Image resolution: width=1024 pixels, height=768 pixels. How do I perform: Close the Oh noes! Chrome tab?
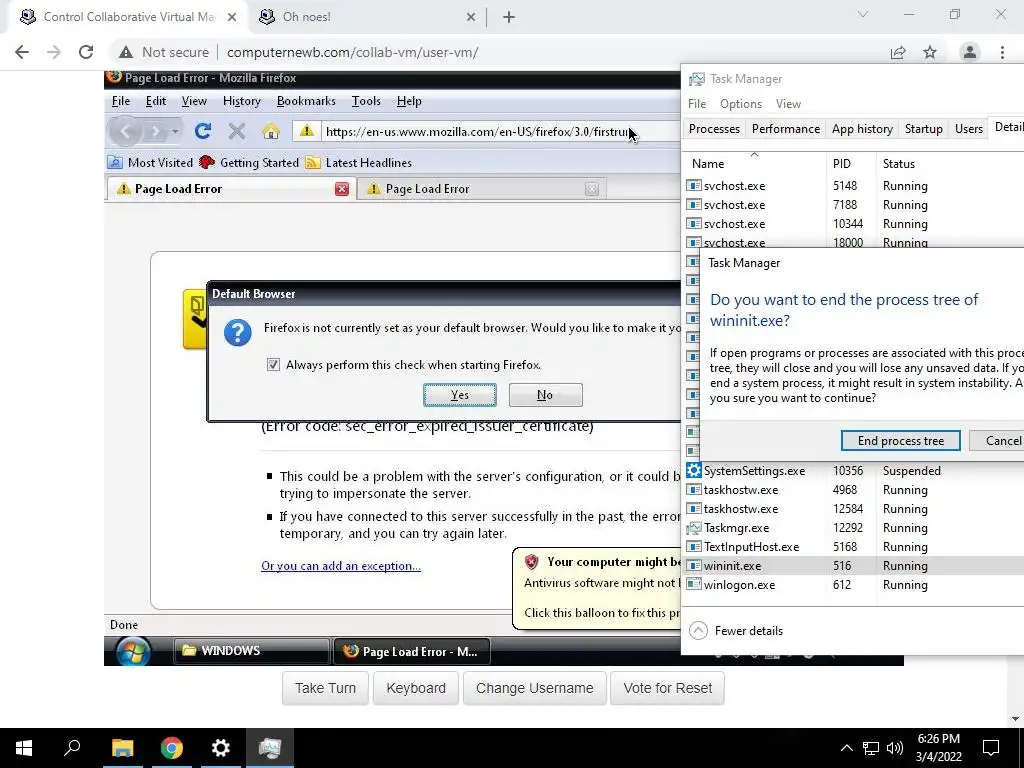tap(471, 17)
